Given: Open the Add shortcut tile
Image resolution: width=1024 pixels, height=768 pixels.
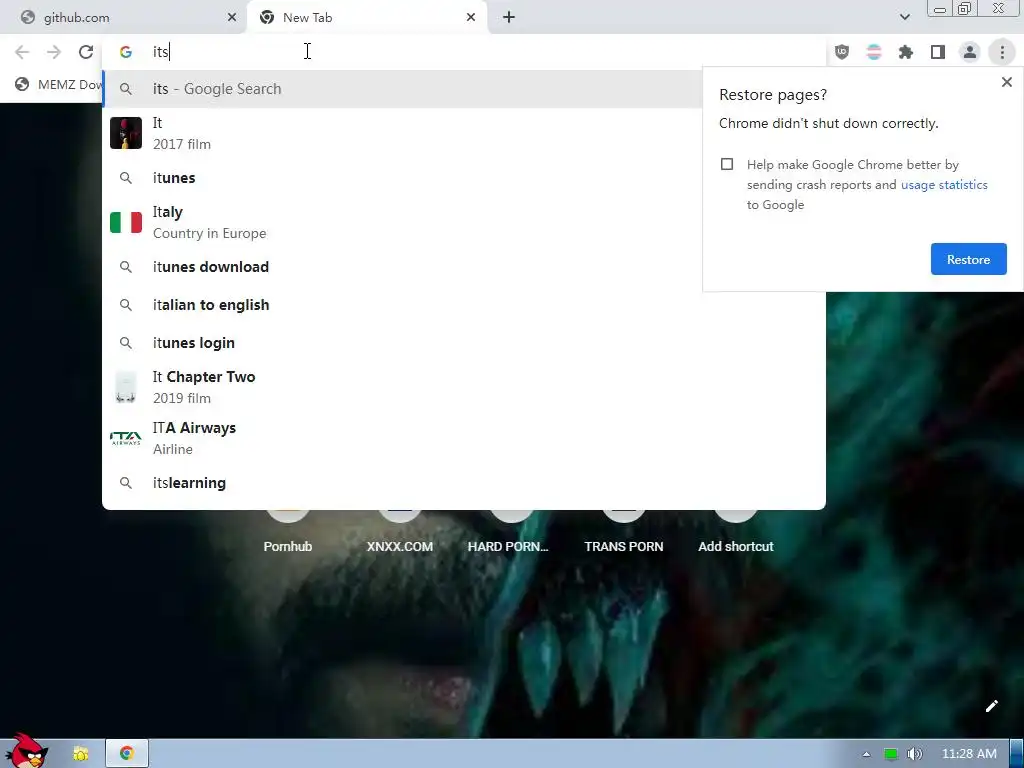Looking at the screenshot, I should pyautogui.click(x=735, y=533).
